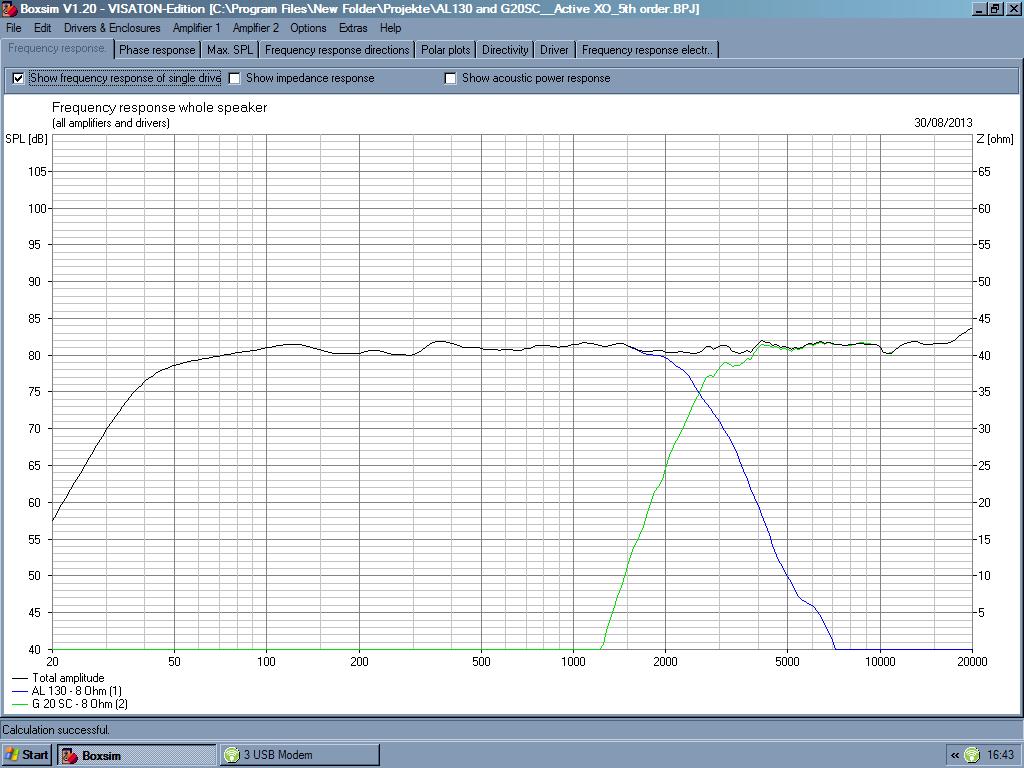Open the File menu

(x=14, y=28)
